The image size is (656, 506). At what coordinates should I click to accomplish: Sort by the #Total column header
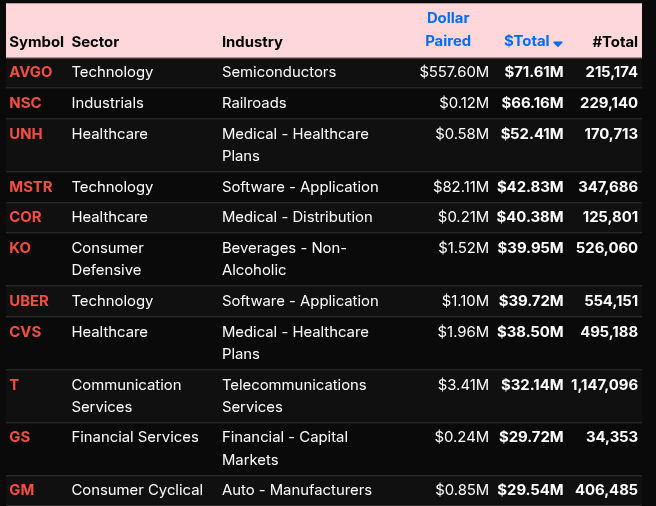click(x=614, y=42)
